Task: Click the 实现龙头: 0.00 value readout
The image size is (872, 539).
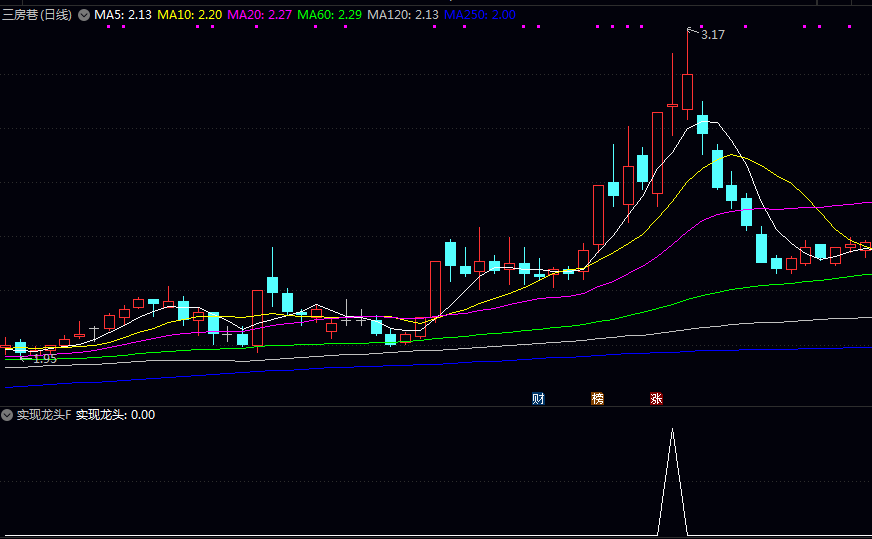Action: (x=115, y=414)
